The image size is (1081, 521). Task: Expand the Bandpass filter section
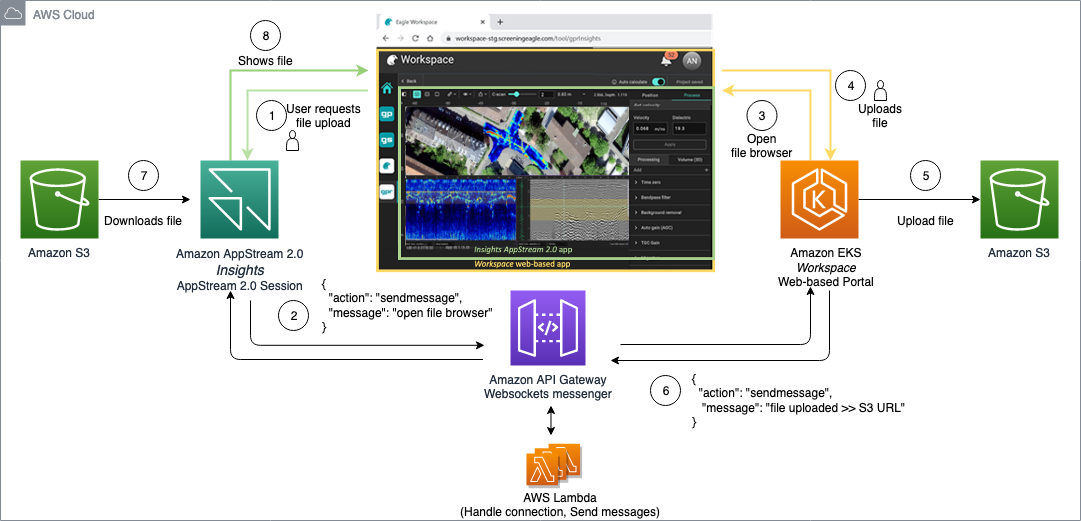671,197
